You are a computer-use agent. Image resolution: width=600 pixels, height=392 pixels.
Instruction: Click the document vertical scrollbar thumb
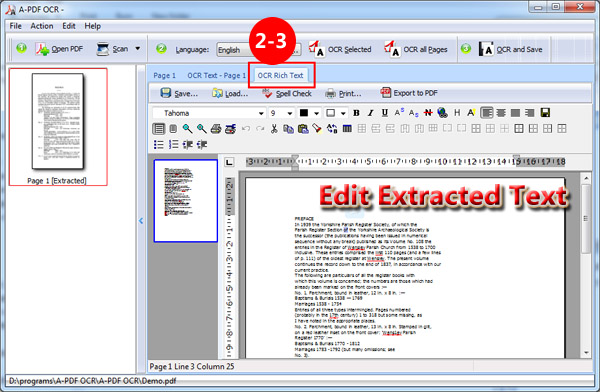(x=586, y=218)
